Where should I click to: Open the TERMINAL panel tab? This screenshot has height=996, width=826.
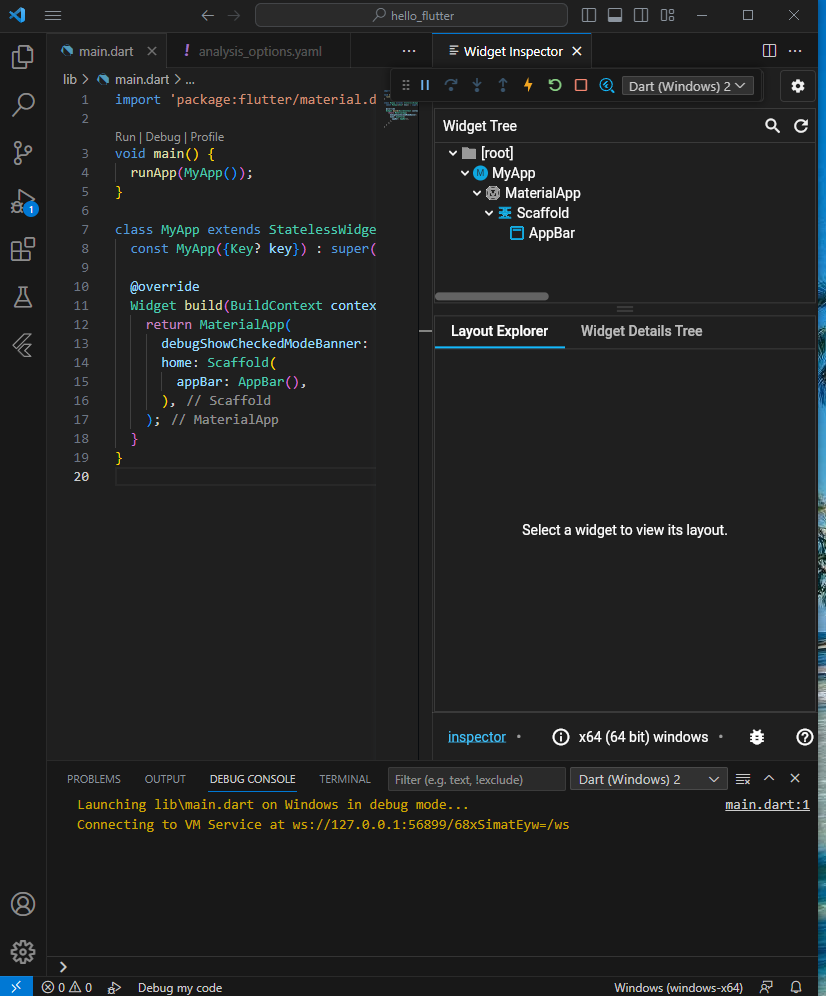tap(345, 779)
